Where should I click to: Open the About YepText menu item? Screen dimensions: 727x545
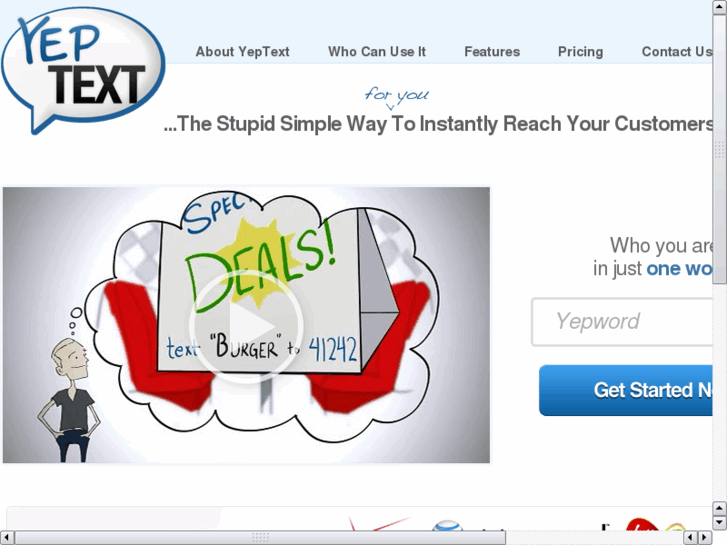point(242,51)
